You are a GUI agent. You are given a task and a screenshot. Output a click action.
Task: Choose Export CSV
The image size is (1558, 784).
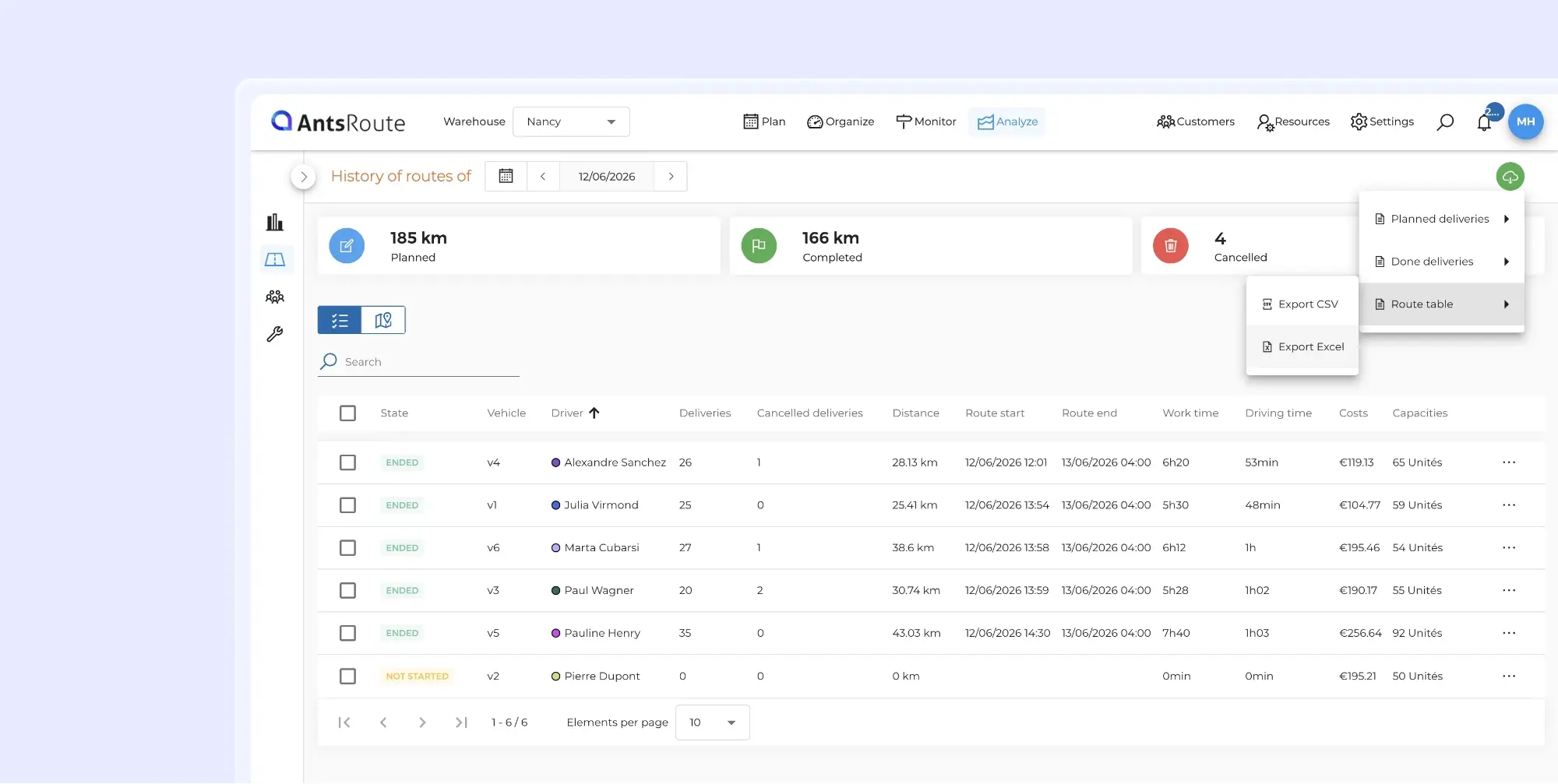(x=1302, y=304)
